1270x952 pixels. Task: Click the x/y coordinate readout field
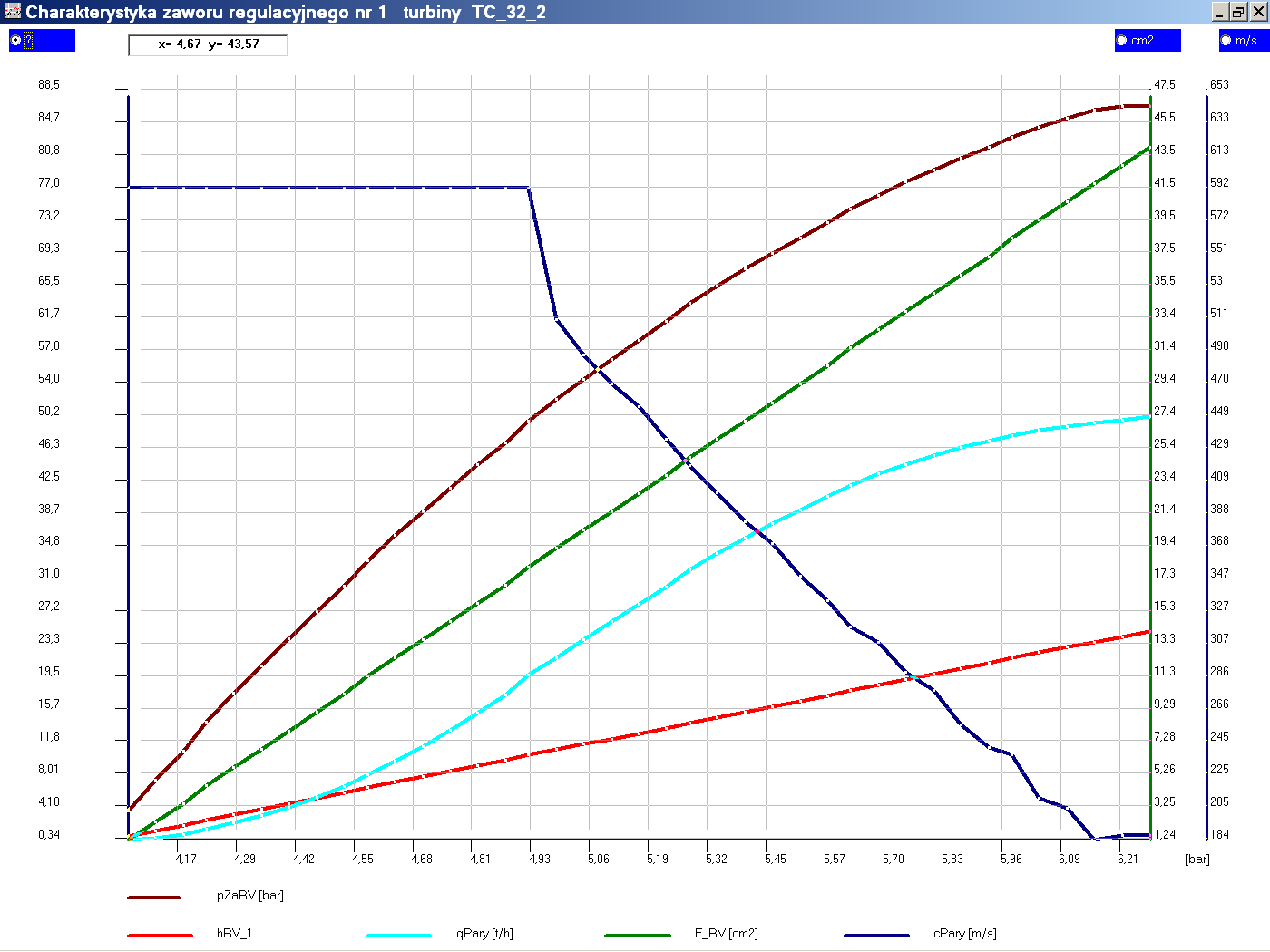(208, 44)
